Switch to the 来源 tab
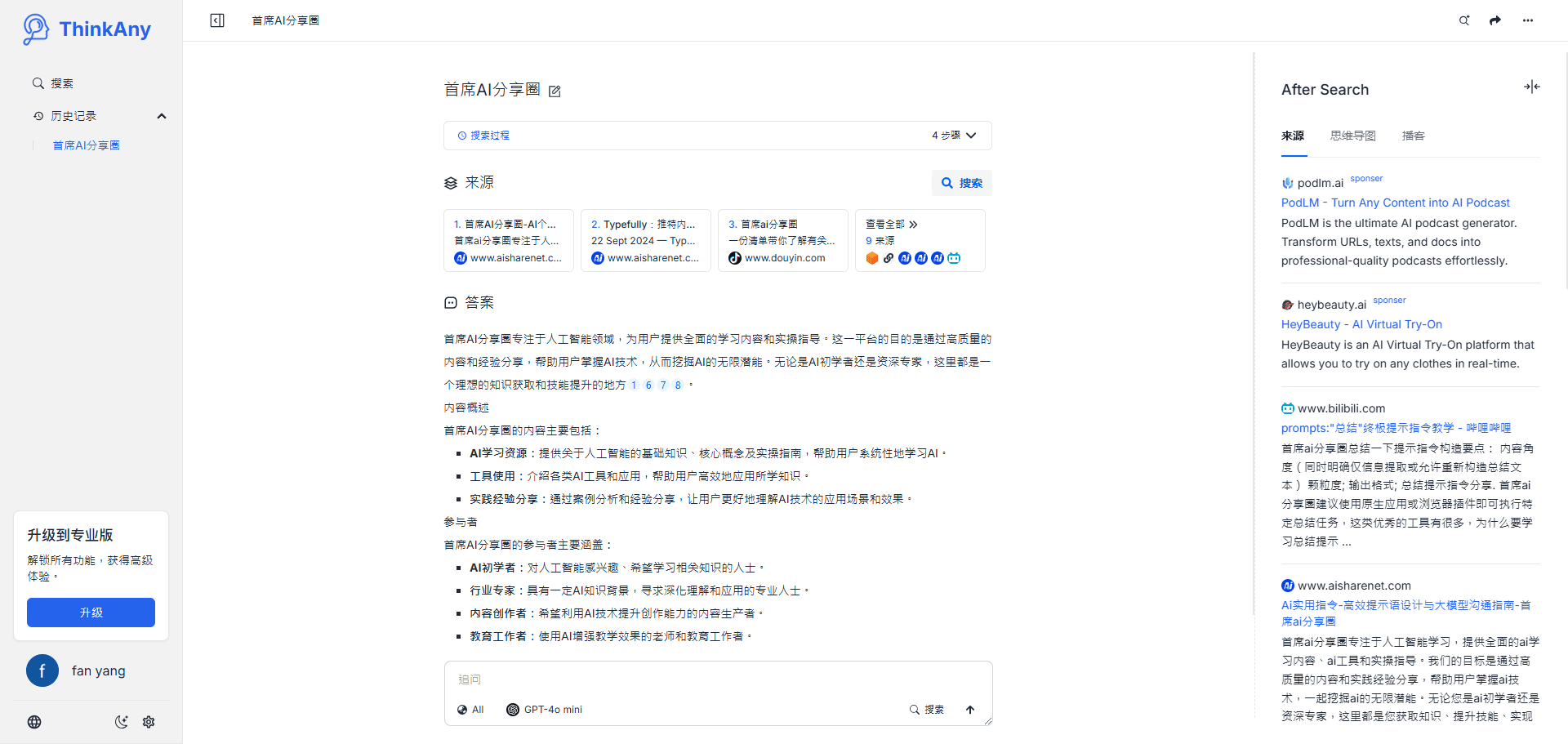 click(x=1293, y=136)
